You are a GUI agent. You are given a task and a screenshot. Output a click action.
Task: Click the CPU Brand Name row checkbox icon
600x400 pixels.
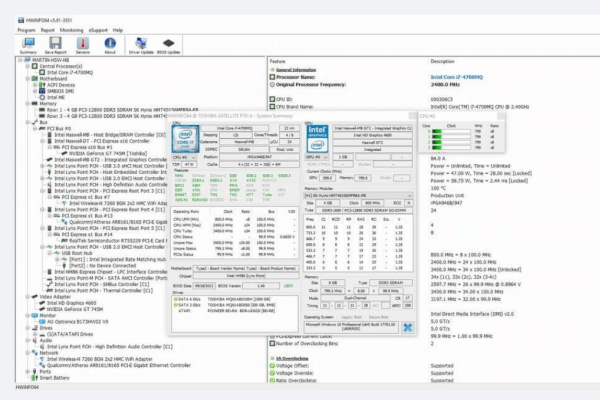[x=272, y=107]
